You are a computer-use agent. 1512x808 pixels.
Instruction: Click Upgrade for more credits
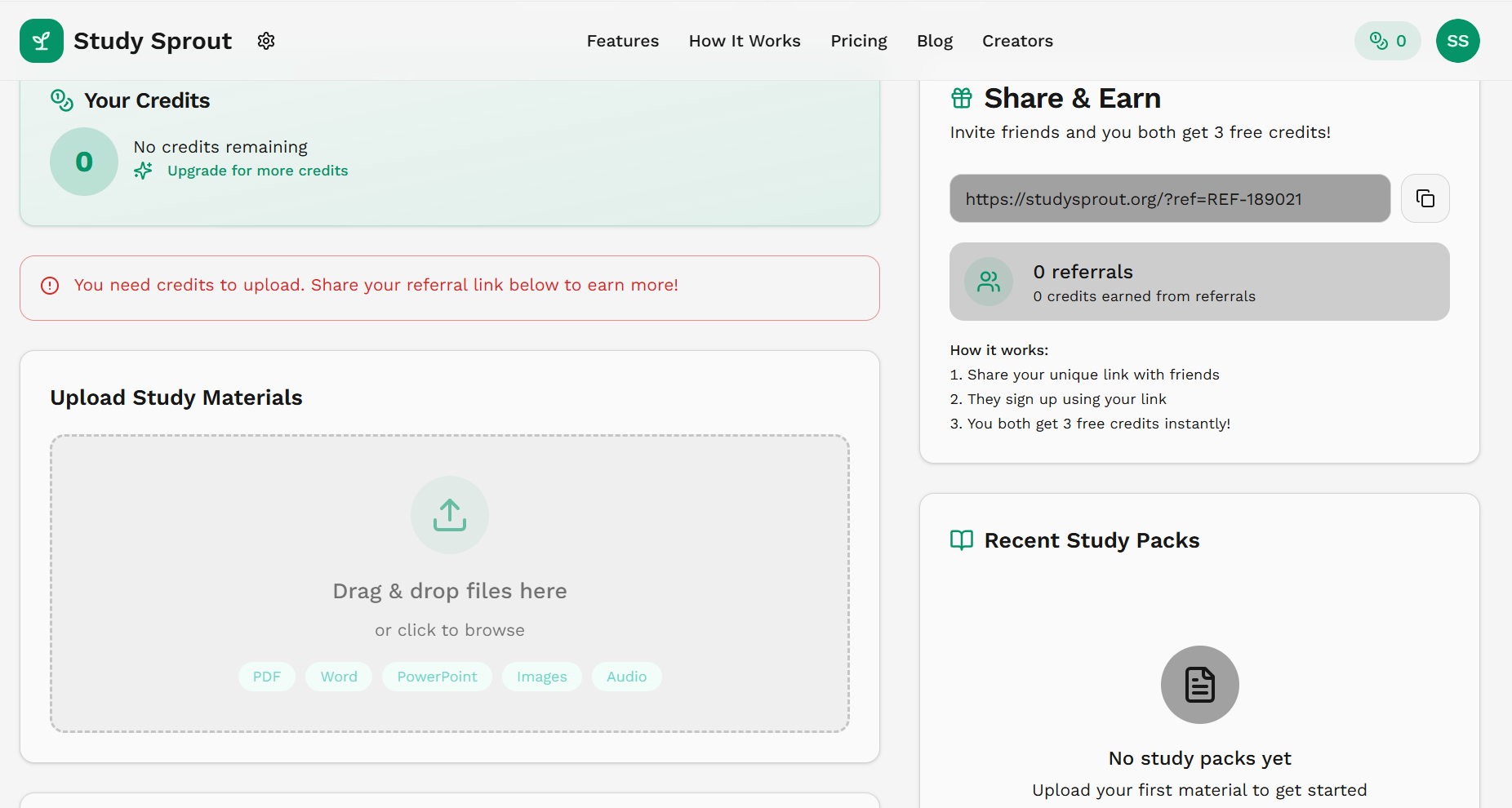coord(257,171)
